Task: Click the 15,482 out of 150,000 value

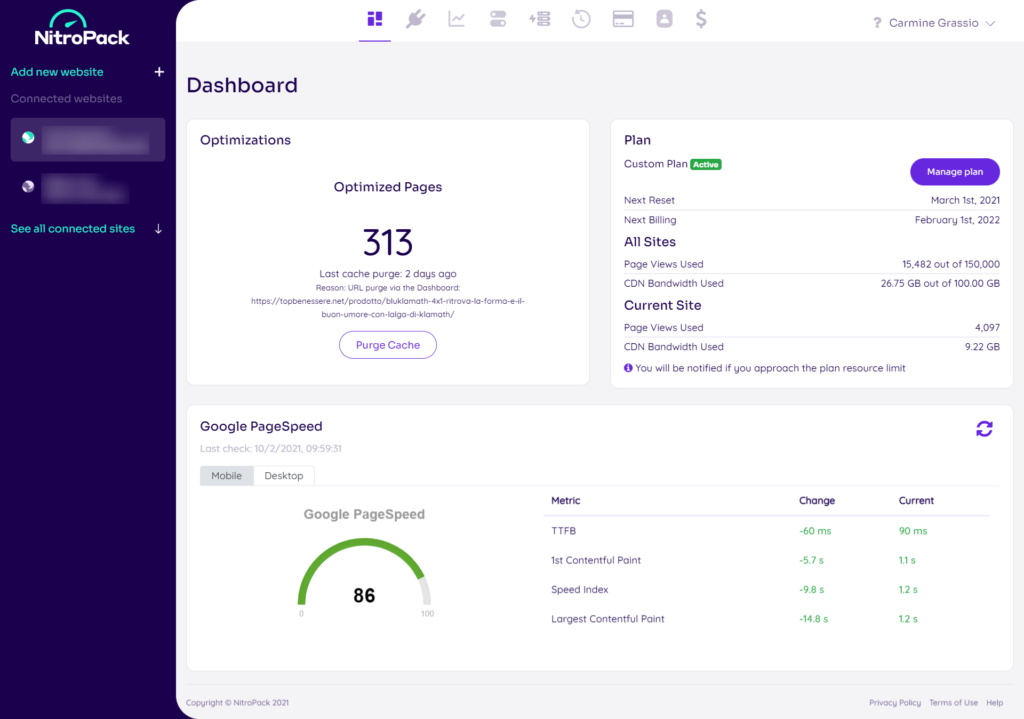Action: pyautogui.click(x=951, y=264)
